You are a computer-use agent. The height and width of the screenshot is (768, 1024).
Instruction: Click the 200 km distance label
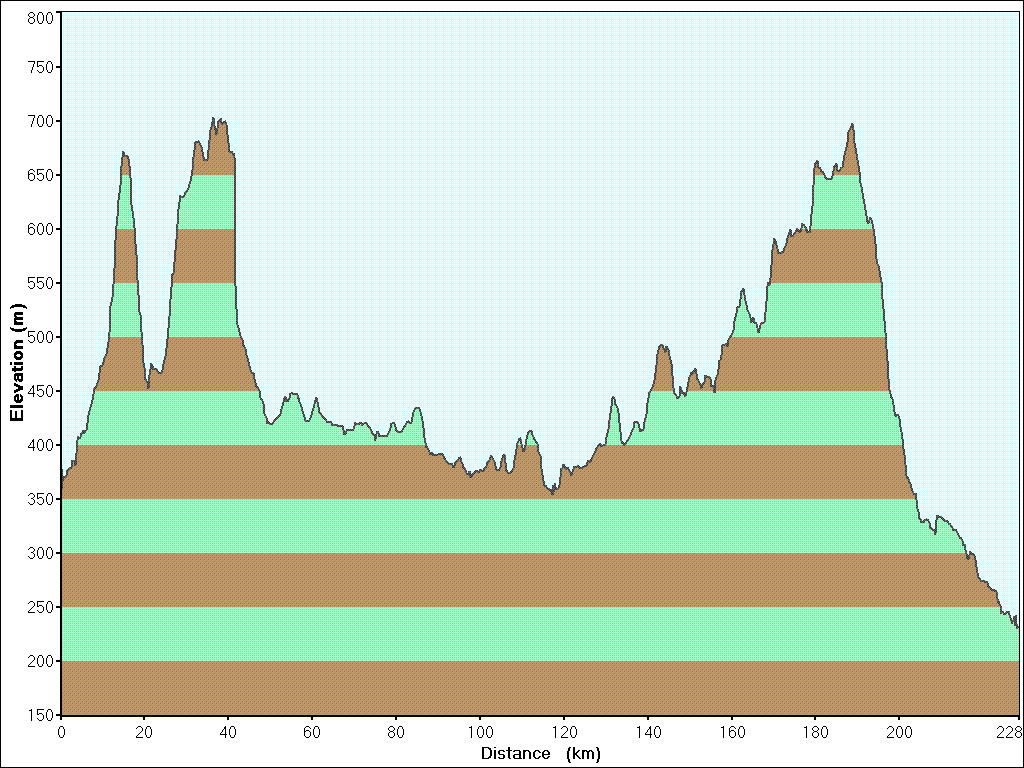pos(899,732)
